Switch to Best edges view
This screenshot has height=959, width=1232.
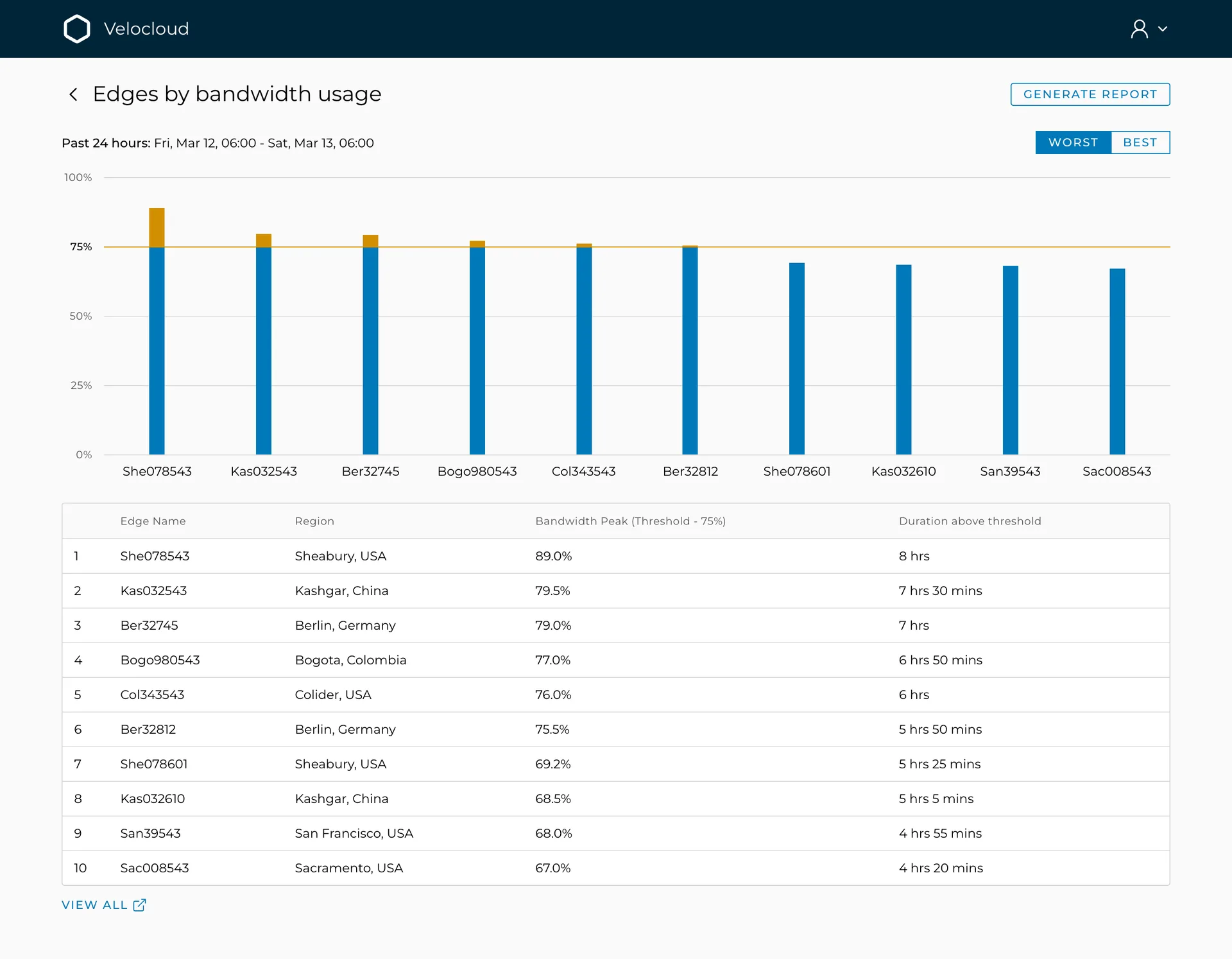[x=1140, y=143]
